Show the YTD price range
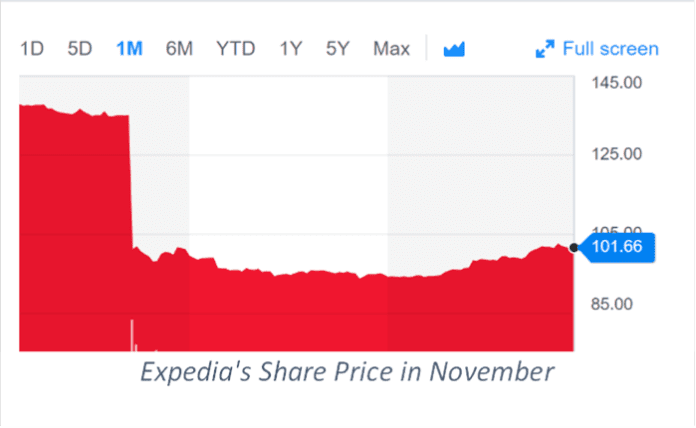The image size is (696, 428). [236, 49]
